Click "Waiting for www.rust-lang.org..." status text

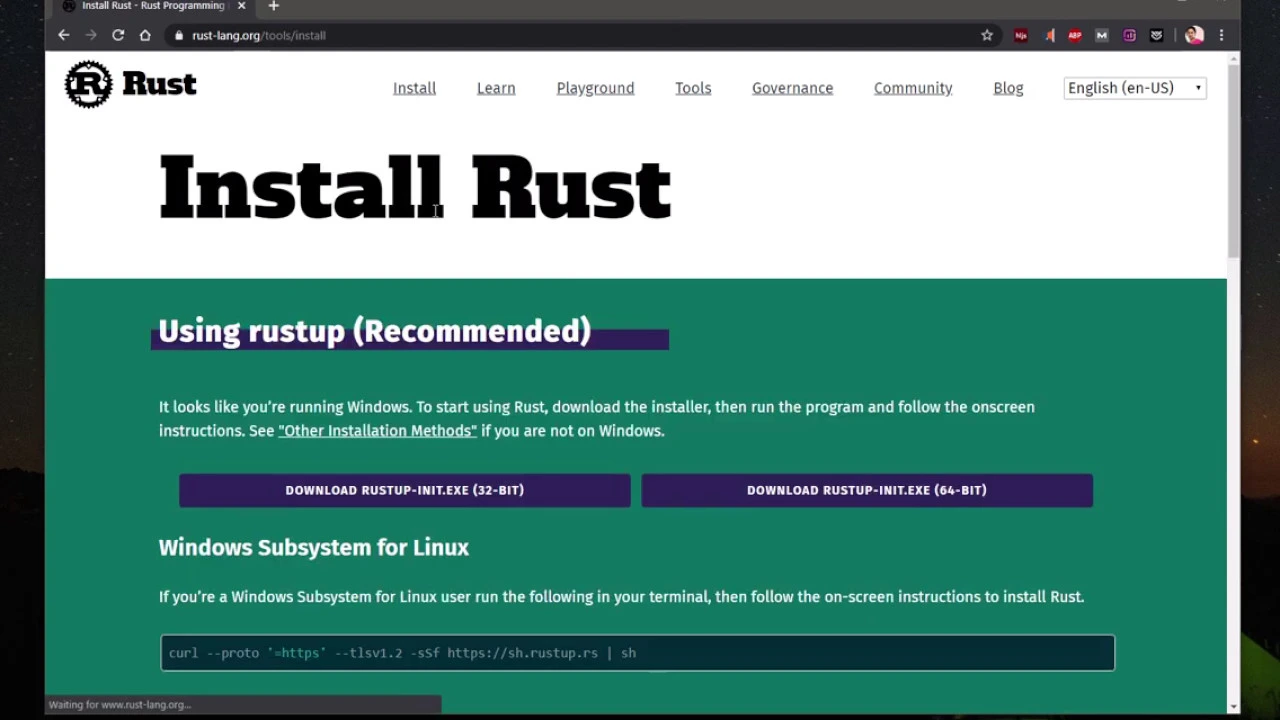pos(120,704)
